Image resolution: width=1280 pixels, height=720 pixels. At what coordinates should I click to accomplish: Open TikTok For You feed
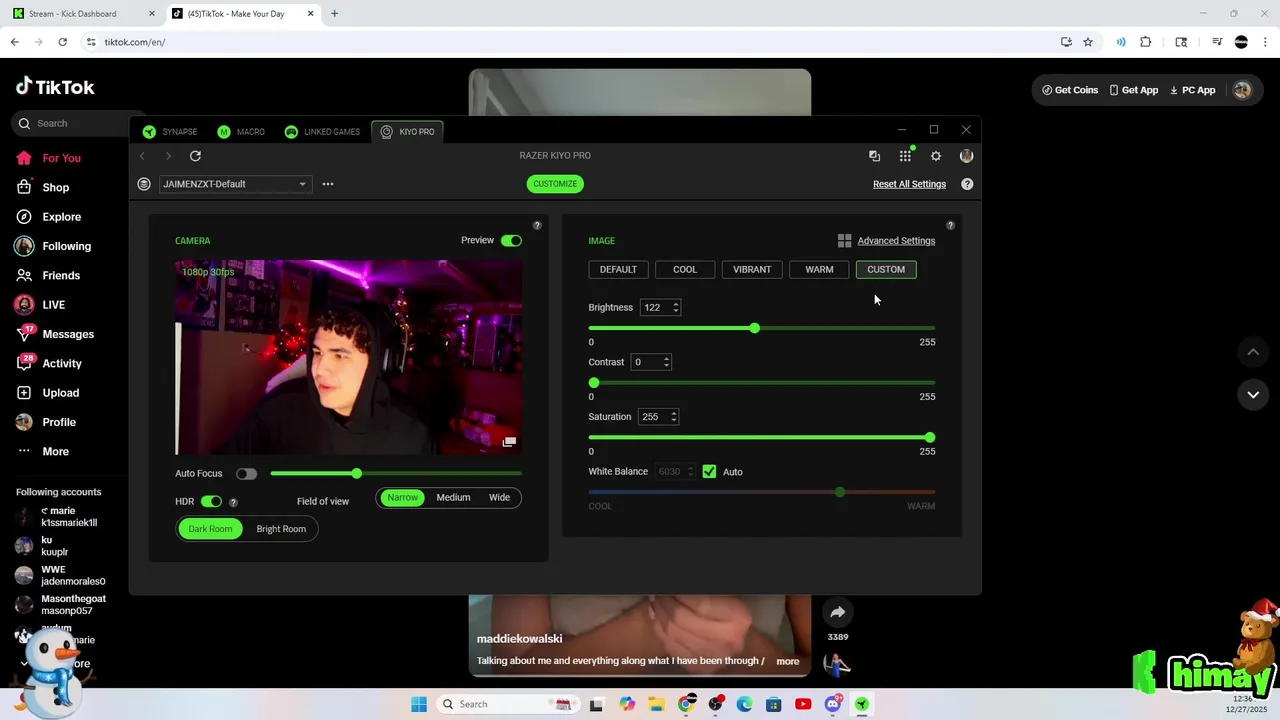62,158
